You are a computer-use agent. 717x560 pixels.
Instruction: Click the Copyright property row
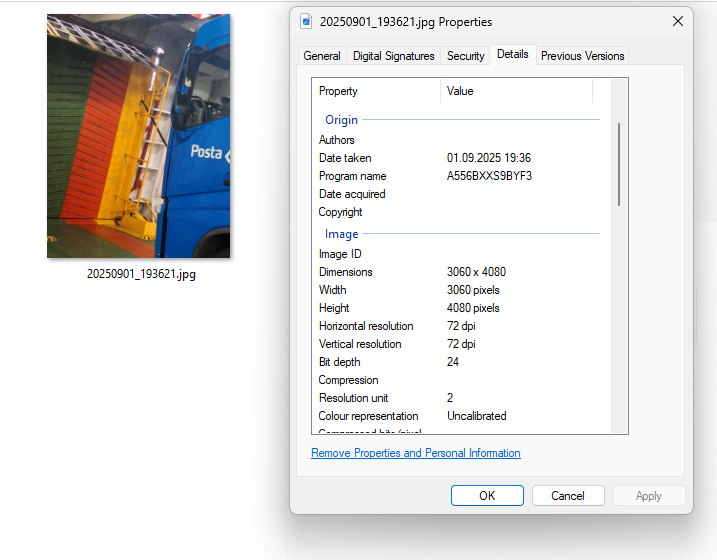point(340,212)
